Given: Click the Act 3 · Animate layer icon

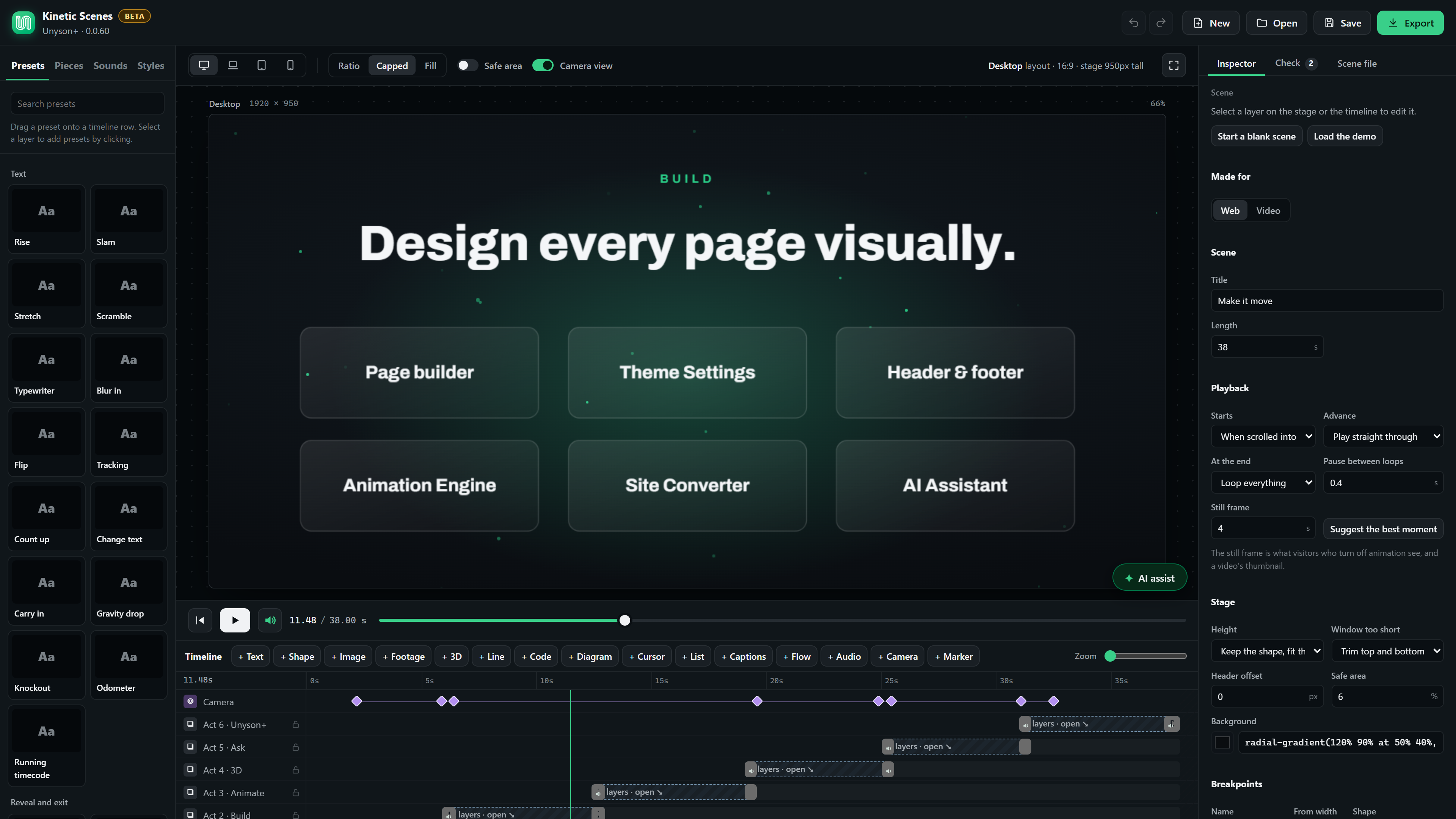Looking at the screenshot, I should [190, 792].
